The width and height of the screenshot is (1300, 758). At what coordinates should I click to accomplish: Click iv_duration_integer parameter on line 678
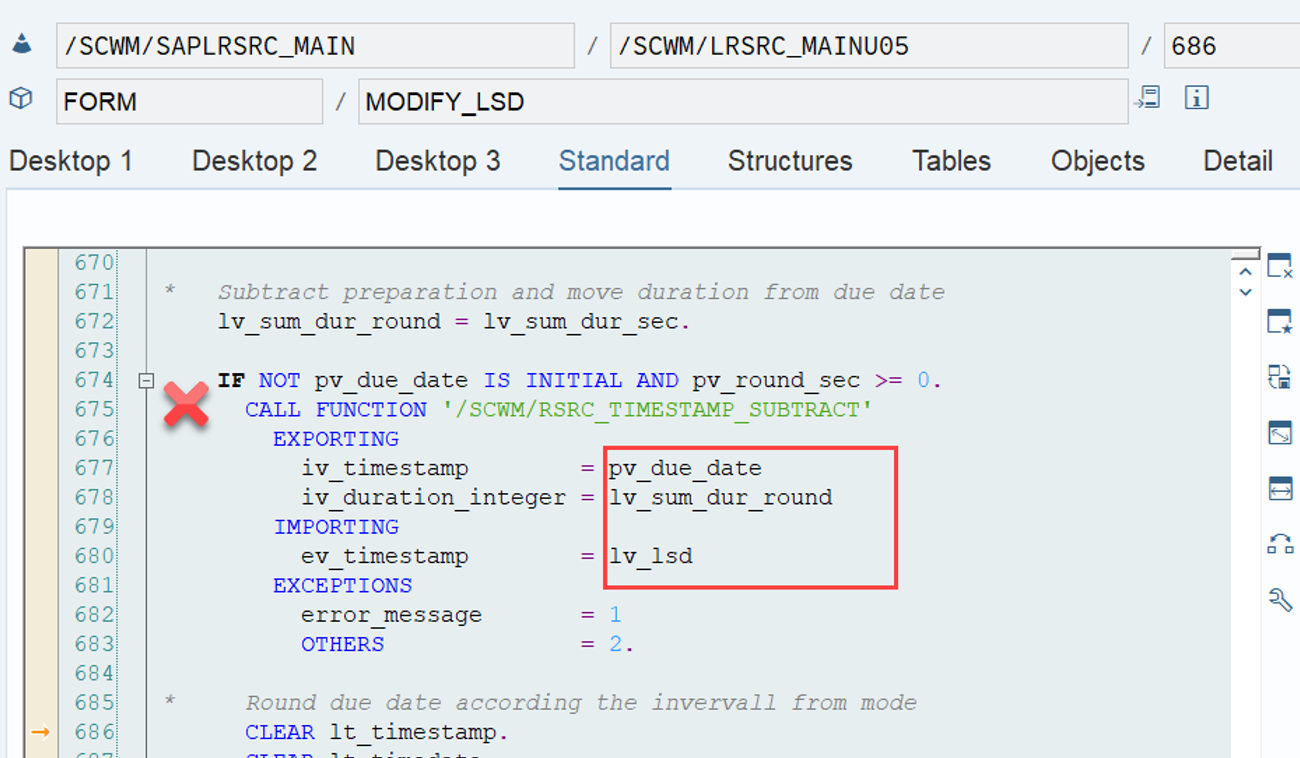tap(434, 497)
